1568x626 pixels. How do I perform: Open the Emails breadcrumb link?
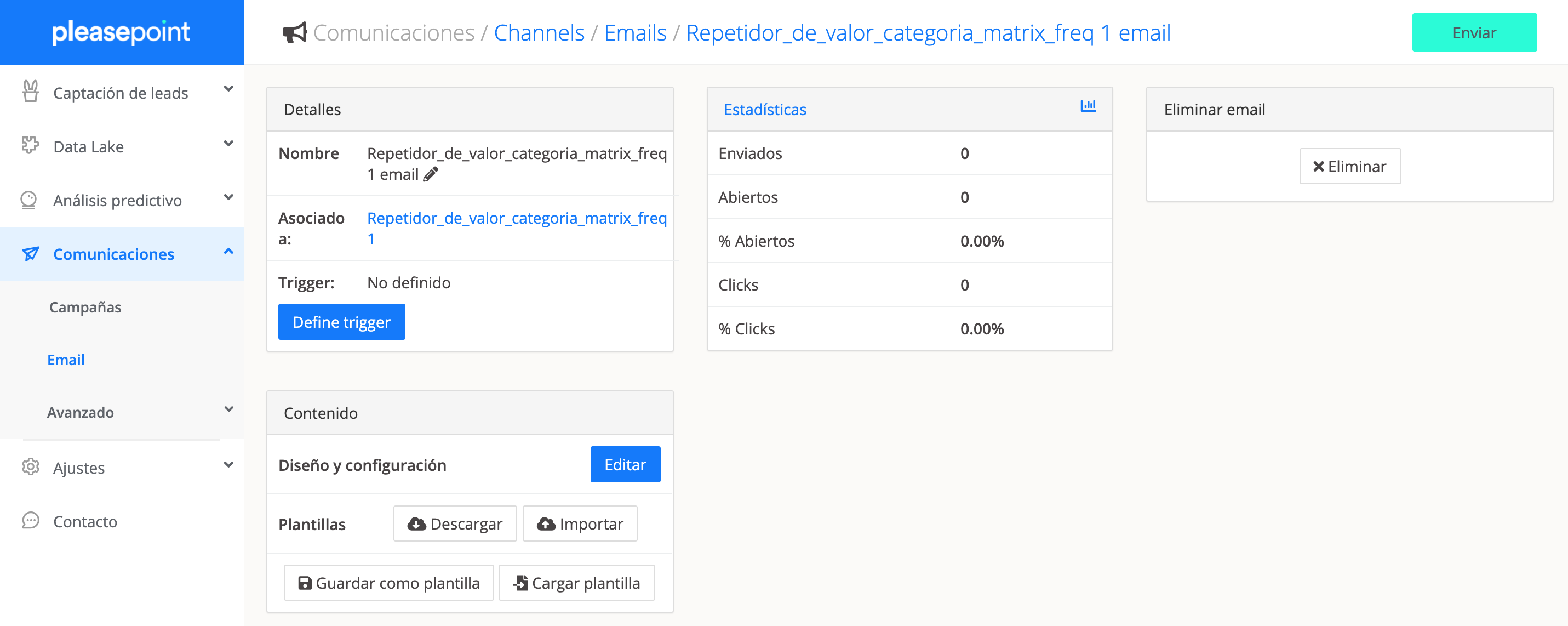[x=635, y=33]
